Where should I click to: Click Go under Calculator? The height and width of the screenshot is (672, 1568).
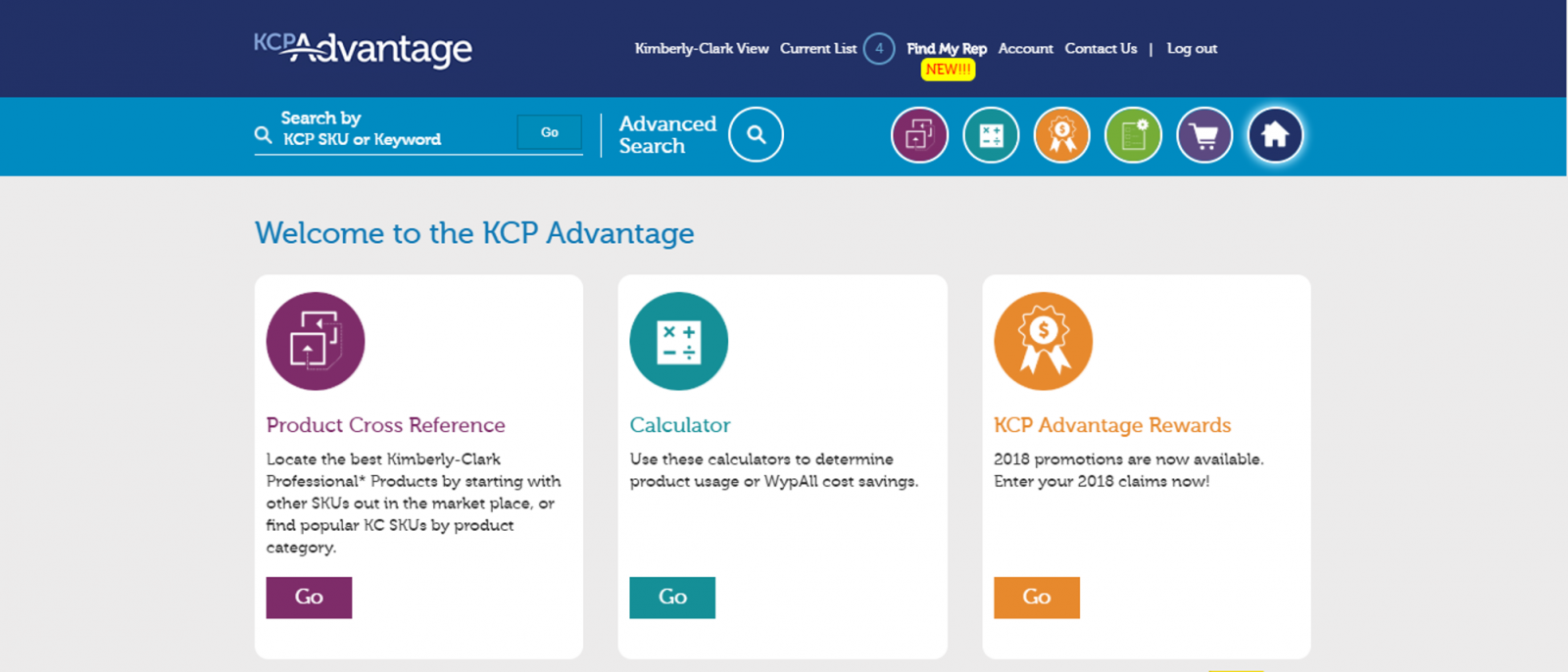(672, 598)
